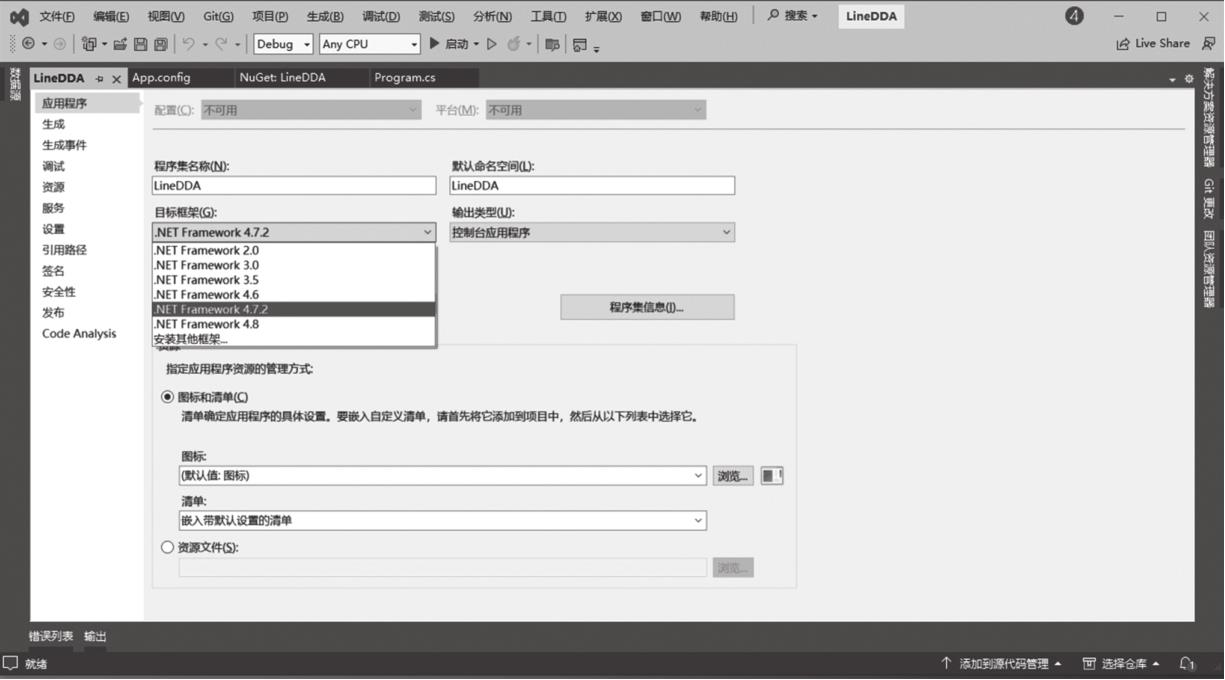Select .NET Framework 4.6 in list
Screen dimensions: 1225x680
(x=294, y=295)
